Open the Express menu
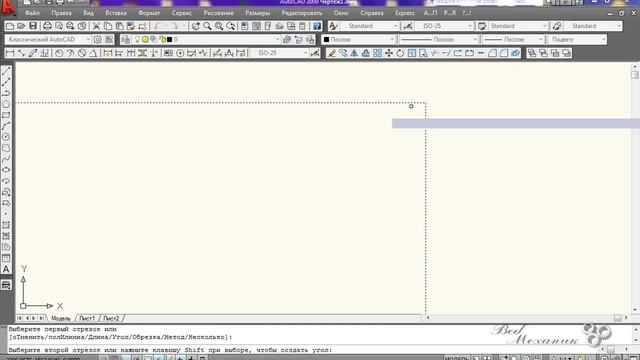The width and height of the screenshot is (640, 360). (405, 13)
